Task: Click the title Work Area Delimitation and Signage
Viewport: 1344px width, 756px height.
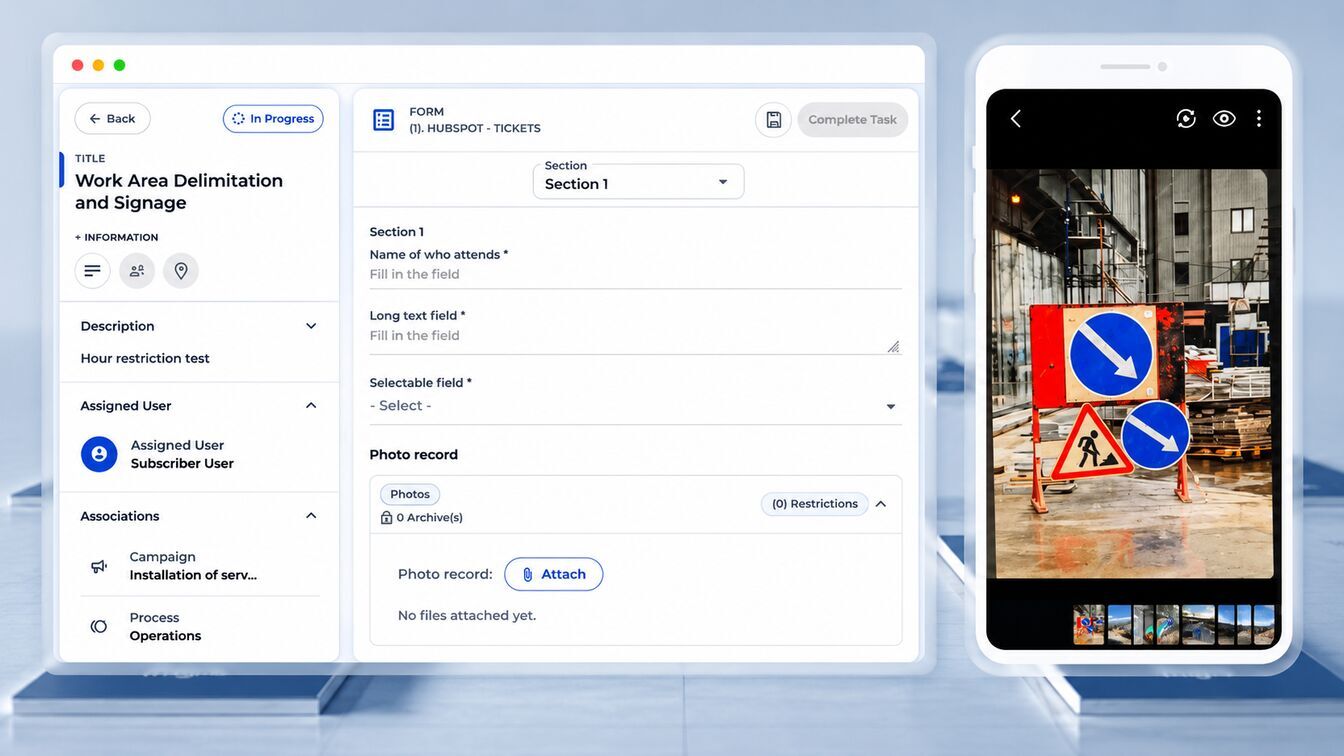Action: tap(179, 191)
